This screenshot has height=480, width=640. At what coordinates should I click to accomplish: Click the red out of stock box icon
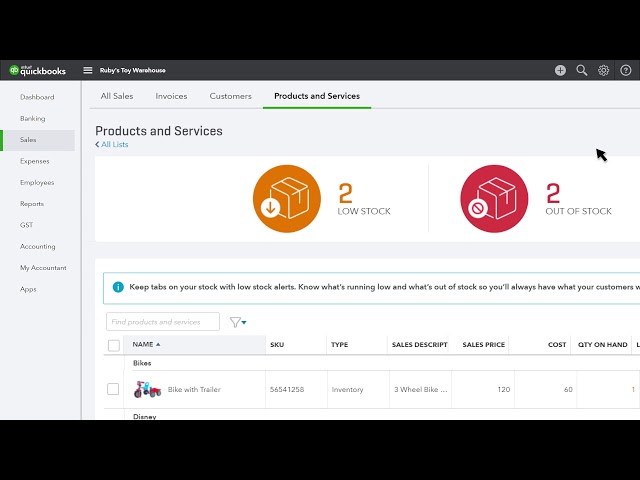coord(494,199)
